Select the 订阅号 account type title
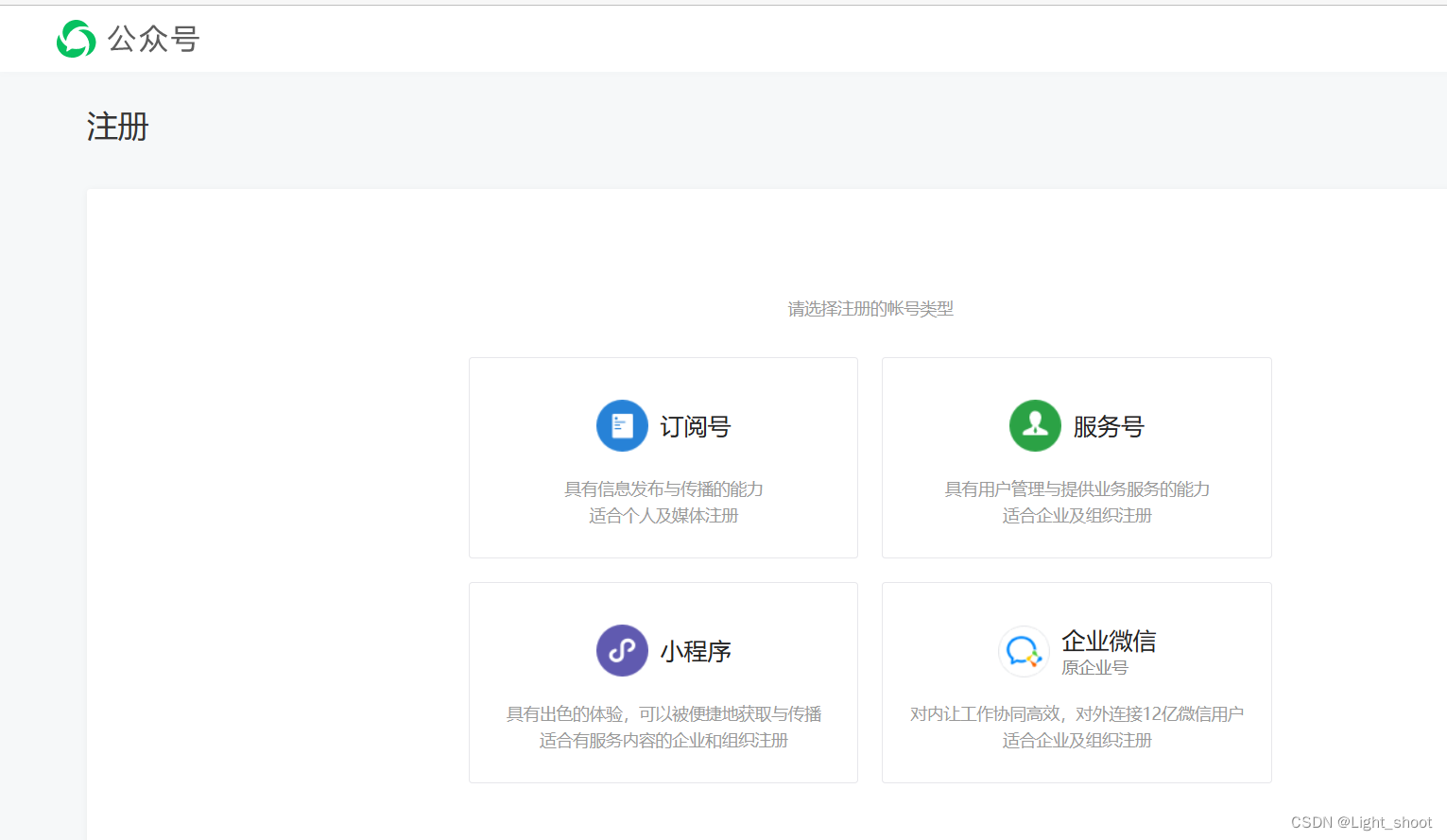Screen dimensions: 1447x840 tap(696, 427)
